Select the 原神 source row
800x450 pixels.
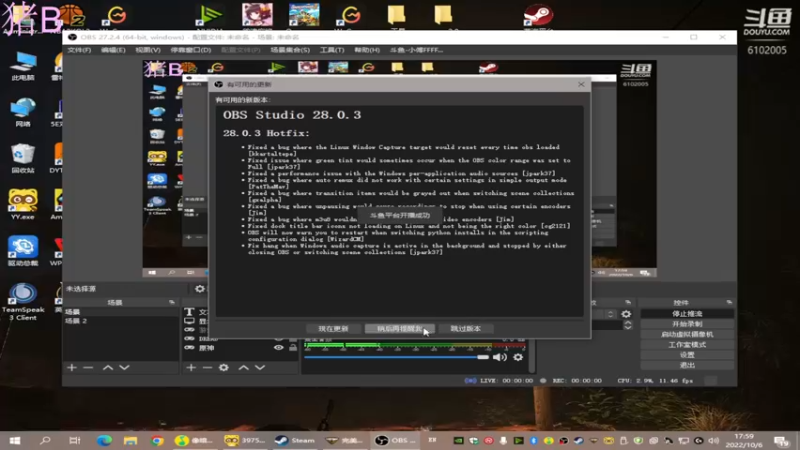[240, 348]
